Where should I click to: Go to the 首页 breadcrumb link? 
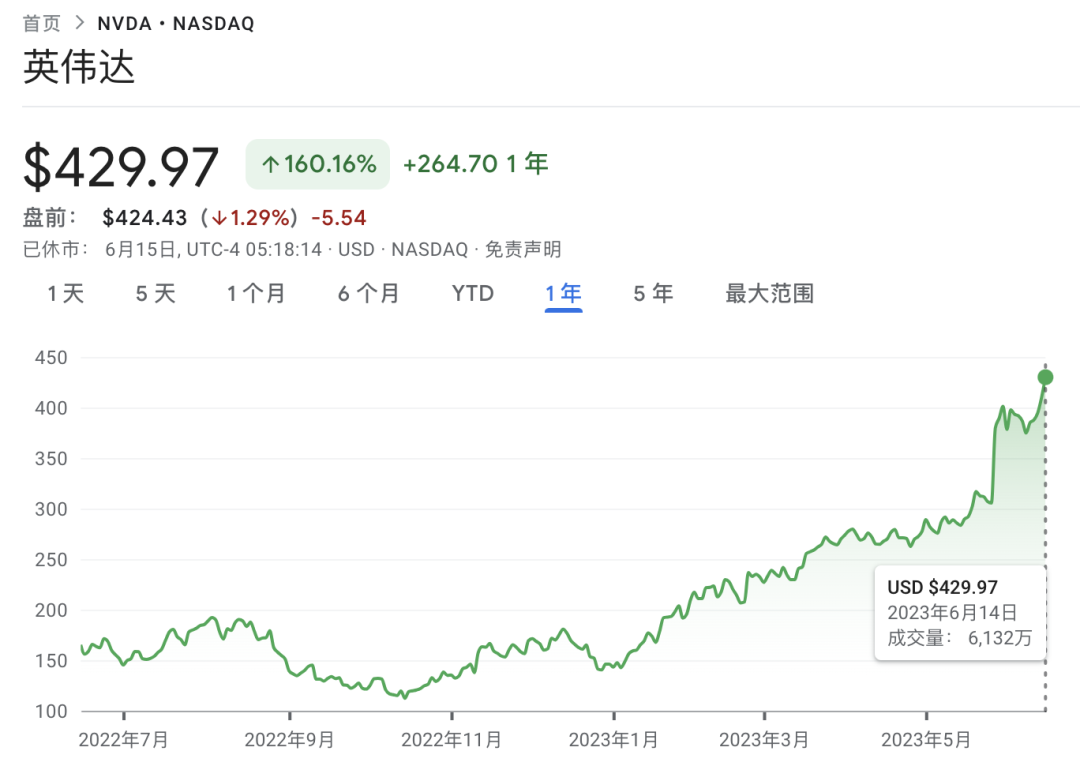(x=42, y=23)
